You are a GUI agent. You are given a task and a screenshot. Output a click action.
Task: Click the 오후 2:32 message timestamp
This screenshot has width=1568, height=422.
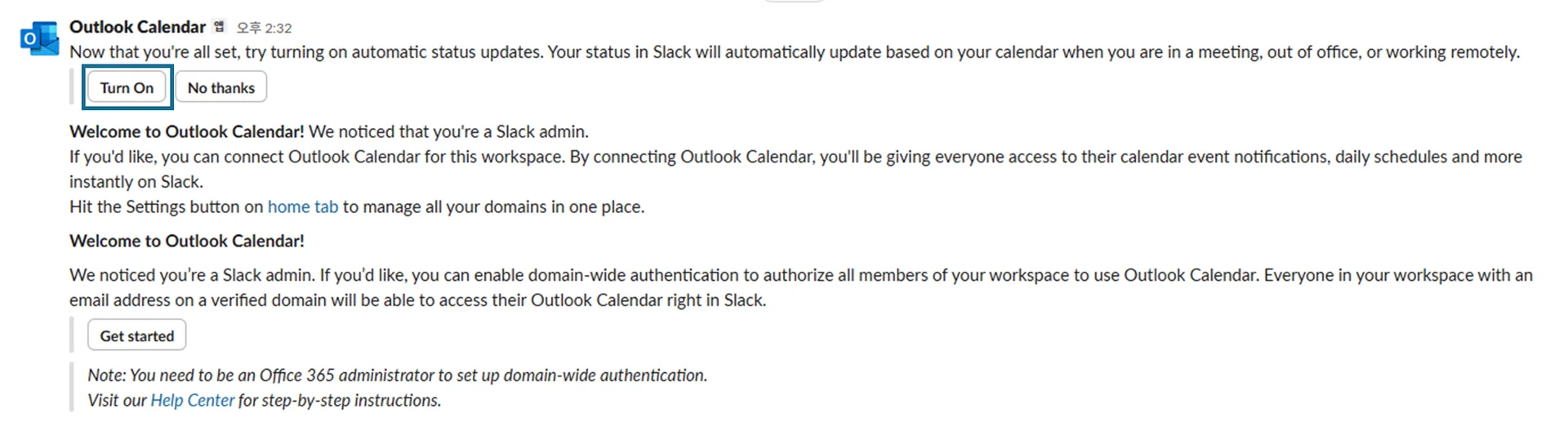[x=264, y=29]
